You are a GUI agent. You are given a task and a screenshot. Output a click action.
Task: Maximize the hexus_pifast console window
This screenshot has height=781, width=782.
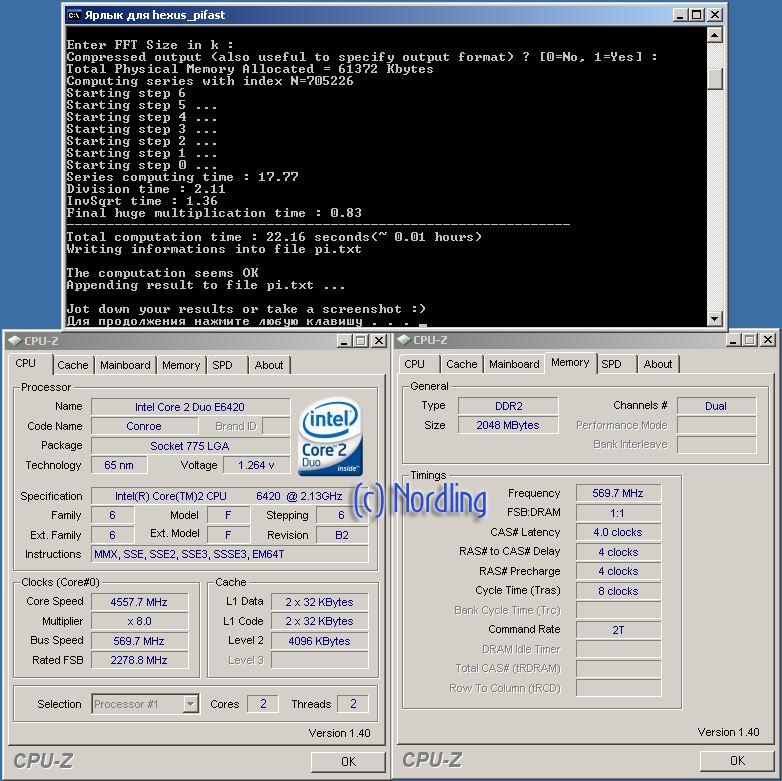pyautogui.click(x=696, y=15)
